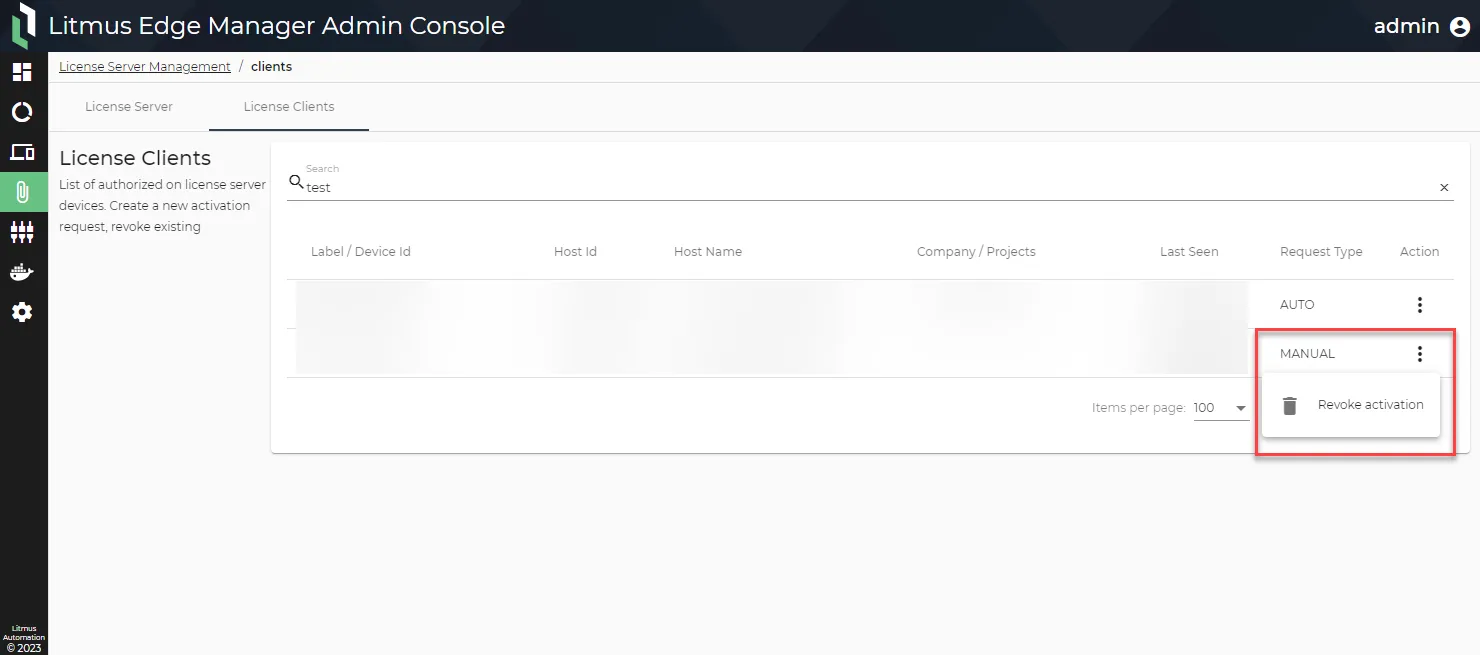Sort by Label / Device Id column
1480x655 pixels.
361,252
